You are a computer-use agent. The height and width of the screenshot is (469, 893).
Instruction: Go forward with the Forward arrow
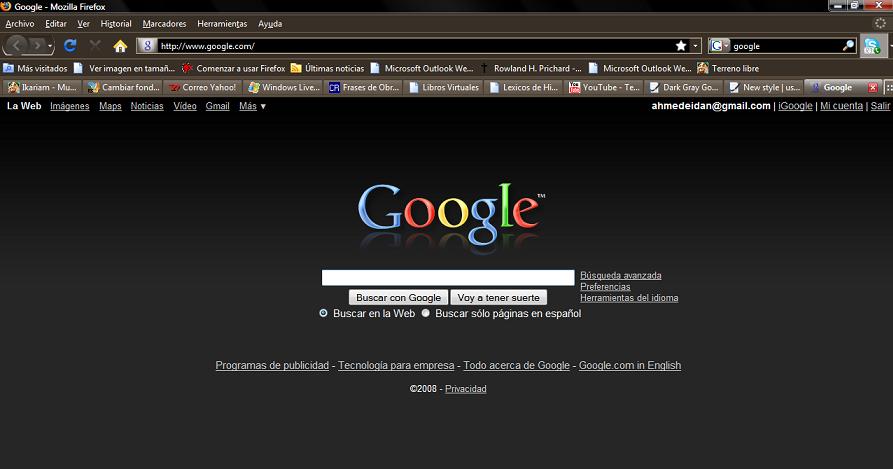(x=36, y=45)
